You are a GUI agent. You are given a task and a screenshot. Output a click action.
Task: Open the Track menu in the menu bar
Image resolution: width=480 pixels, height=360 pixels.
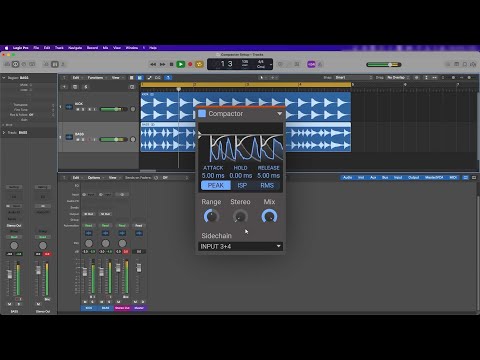point(59,48)
